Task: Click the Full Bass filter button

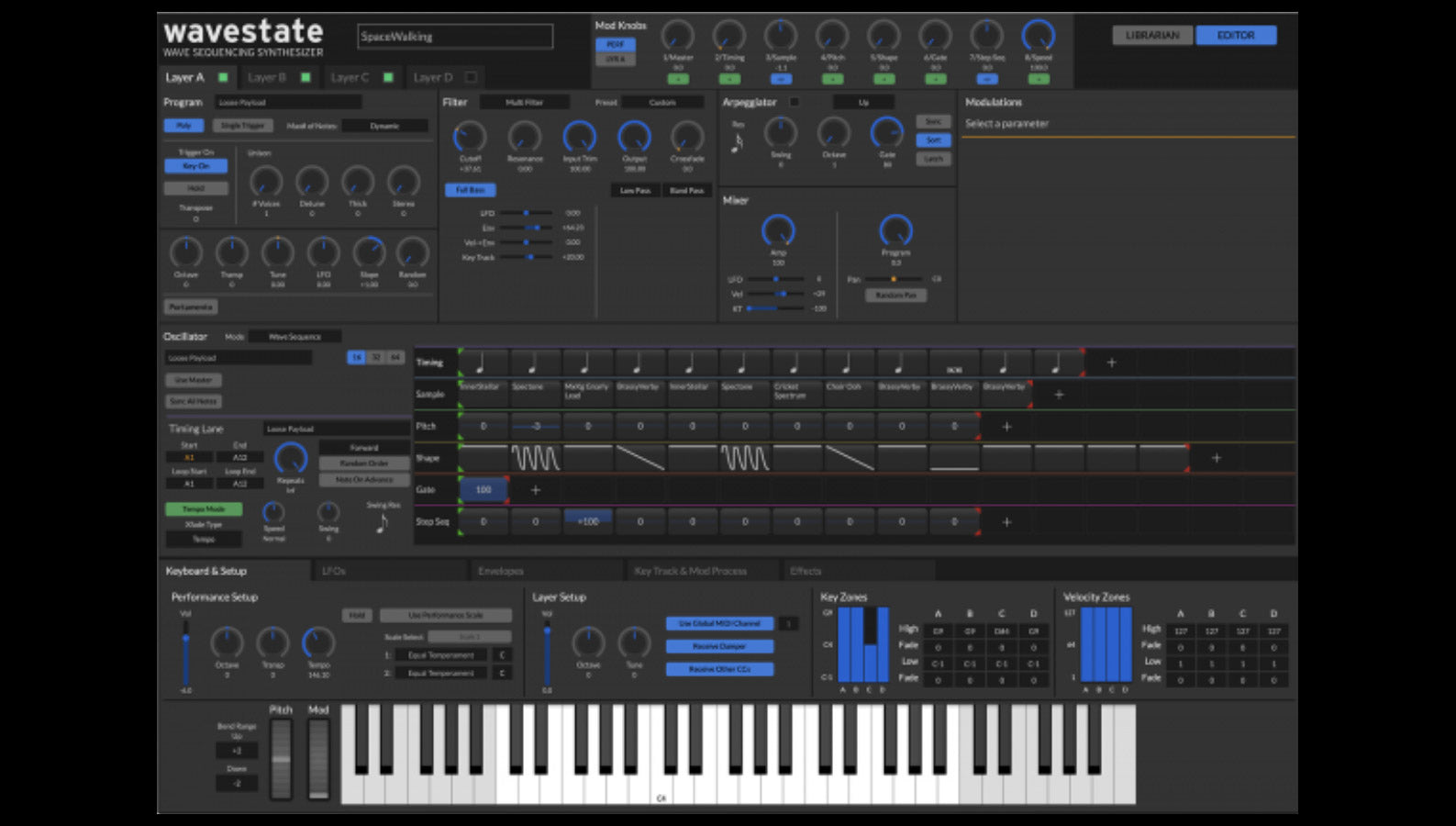Action: [471, 190]
